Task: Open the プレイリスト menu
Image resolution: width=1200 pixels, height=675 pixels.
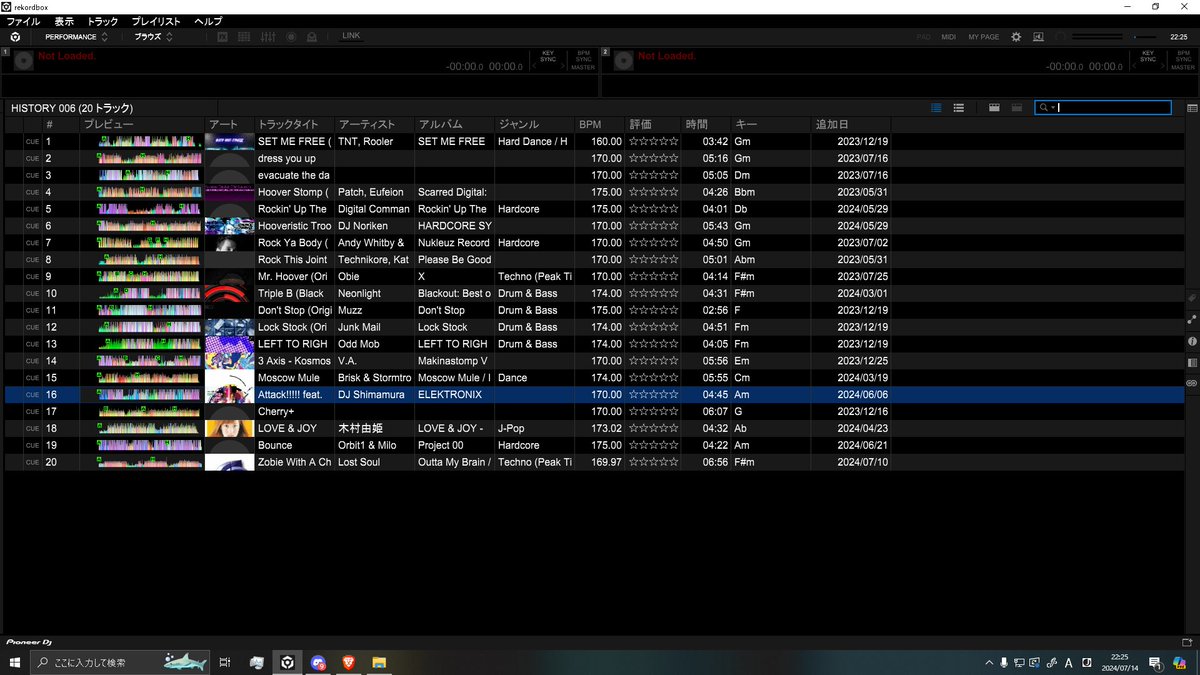Action: coord(156,21)
